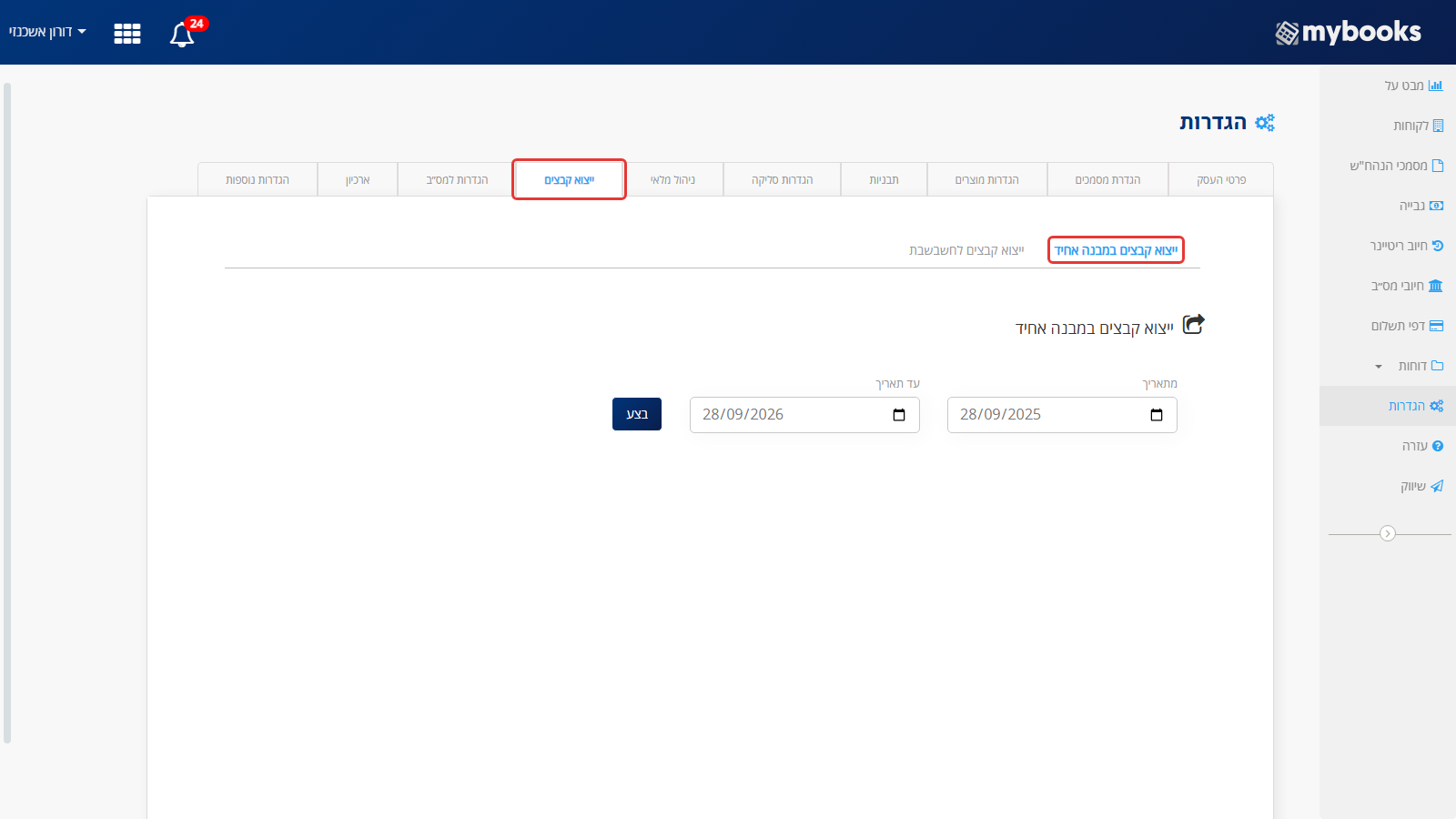Click the mybooks logo
The width and height of the screenshot is (1456, 819).
coord(1348,33)
